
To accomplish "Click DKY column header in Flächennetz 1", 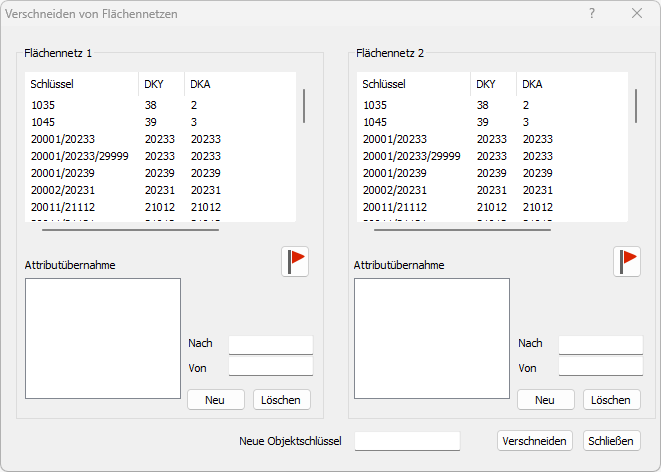I will (154, 84).
